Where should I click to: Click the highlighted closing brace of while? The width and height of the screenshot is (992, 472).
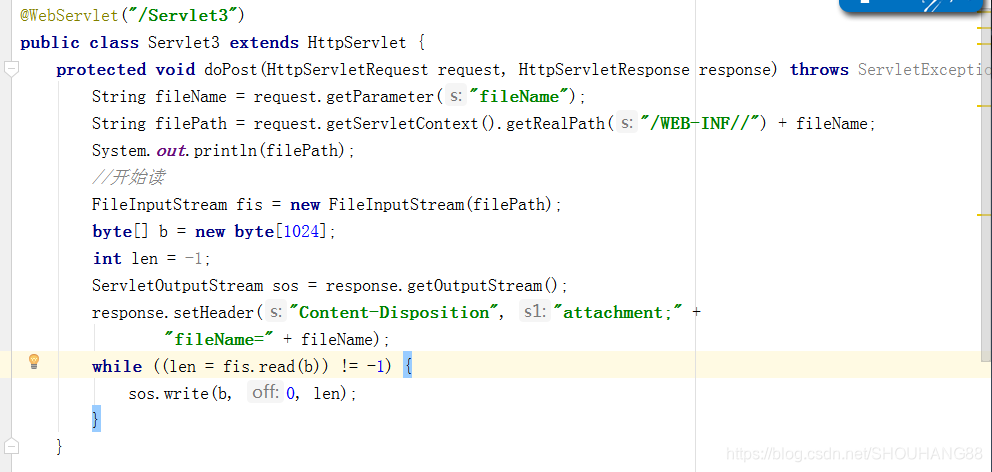[96, 419]
